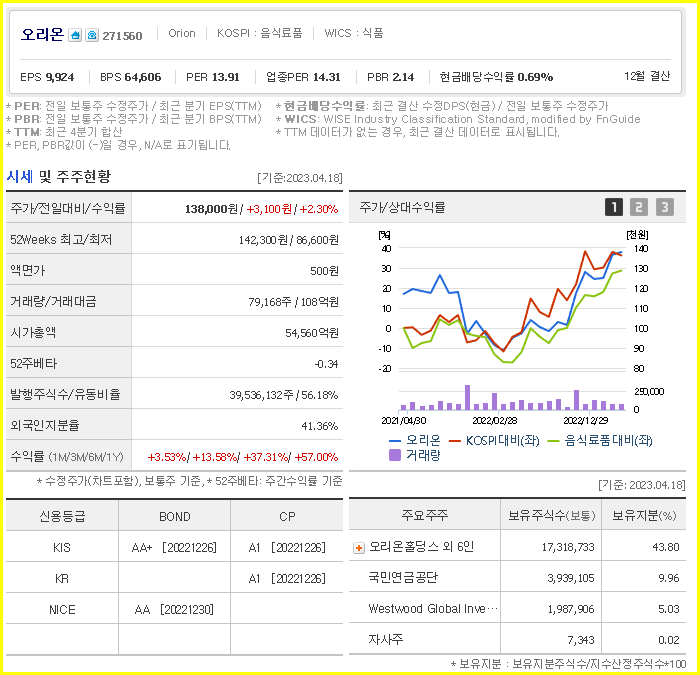Select the CP column header

(x=287, y=517)
